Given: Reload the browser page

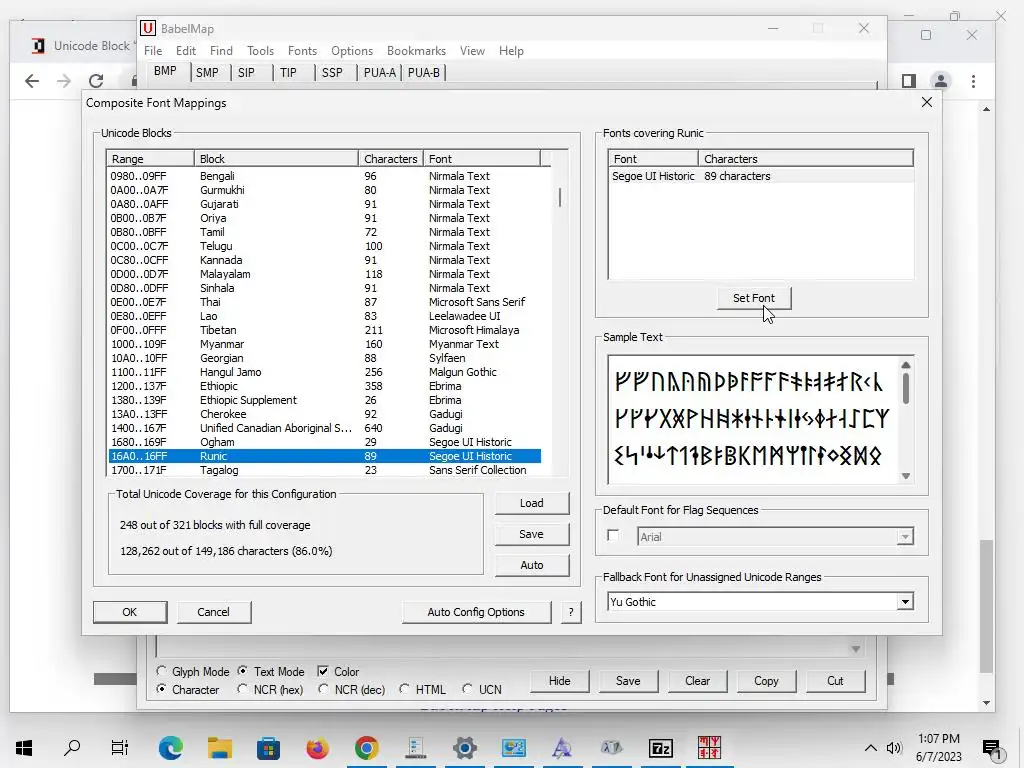Looking at the screenshot, I should pos(96,81).
